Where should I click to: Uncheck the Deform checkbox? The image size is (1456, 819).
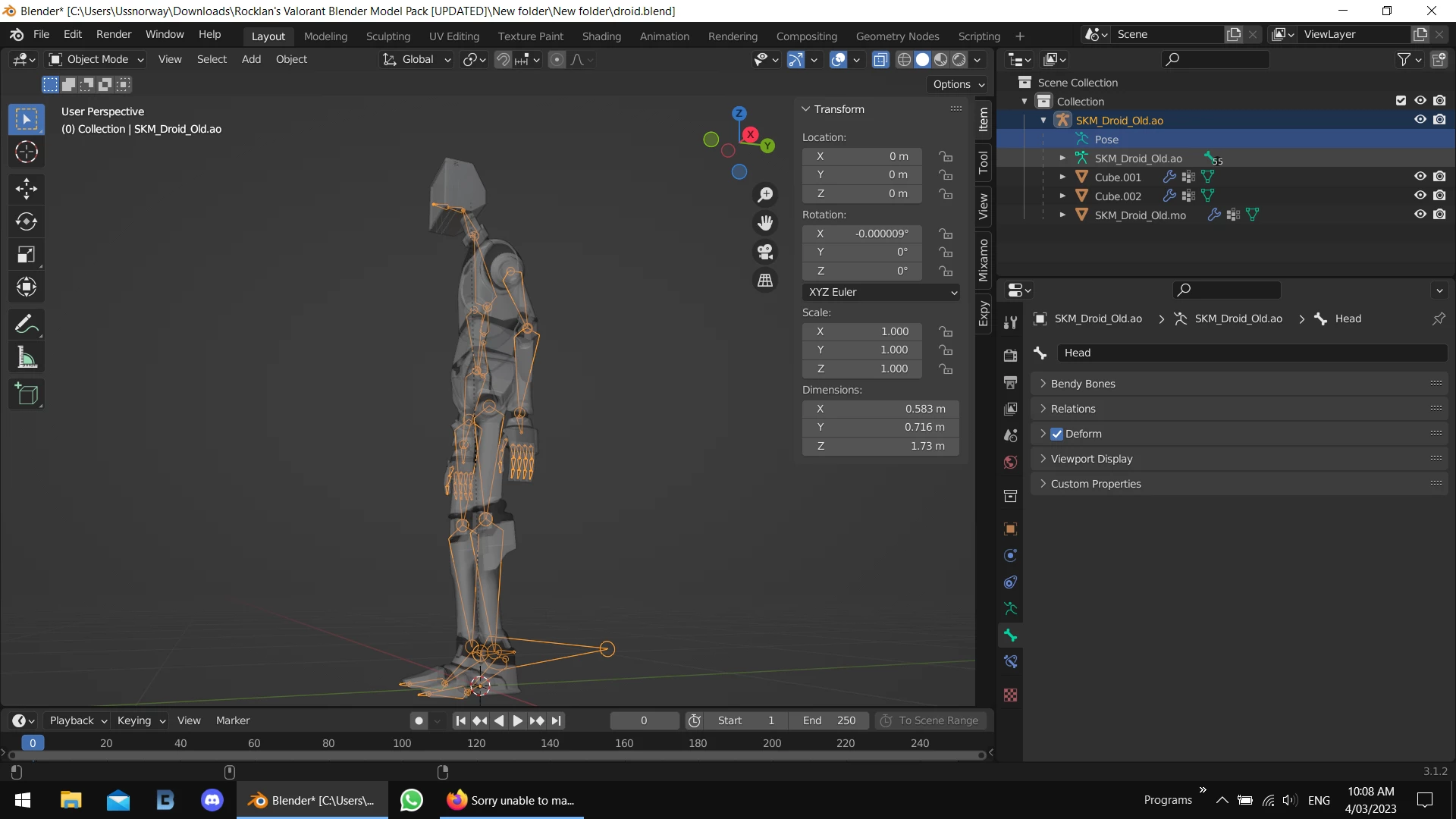click(1057, 434)
